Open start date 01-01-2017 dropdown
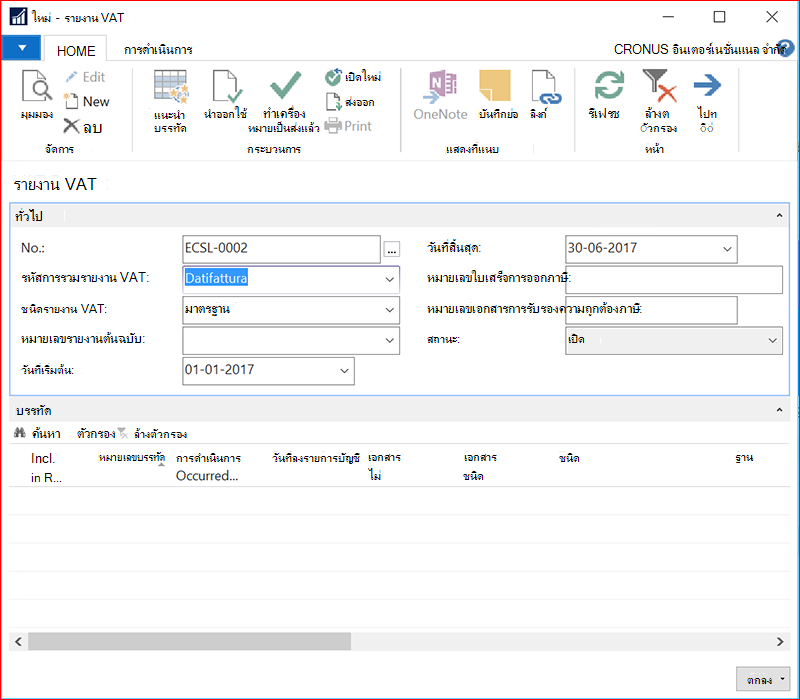 [x=344, y=371]
